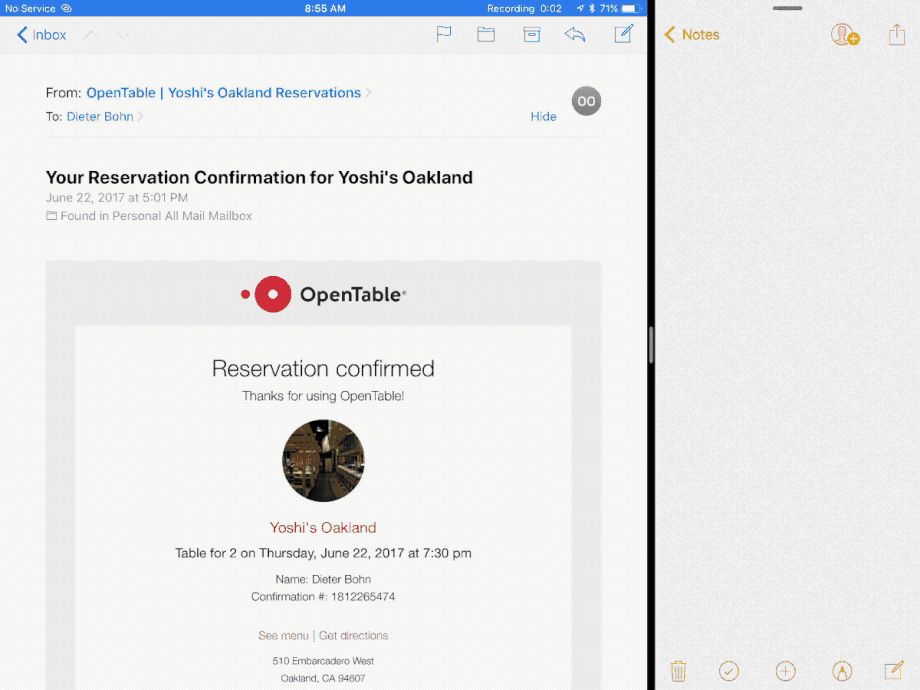The width and height of the screenshot is (920, 690).
Task: Tap the plus attachment button in Notes
Action: click(x=786, y=671)
